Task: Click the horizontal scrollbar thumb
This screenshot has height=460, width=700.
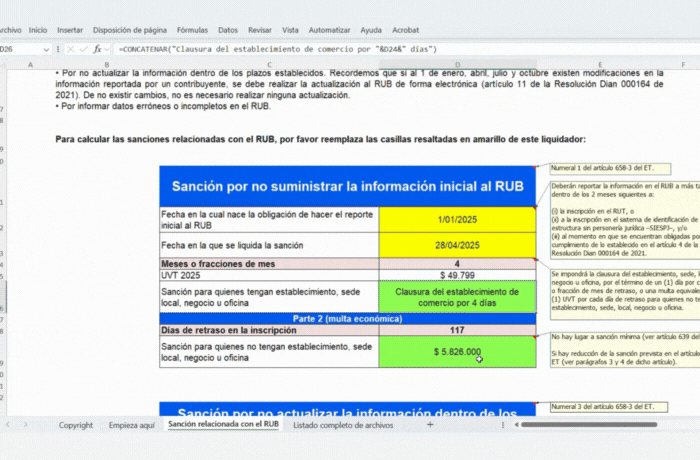Action: [x=589, y=425]
